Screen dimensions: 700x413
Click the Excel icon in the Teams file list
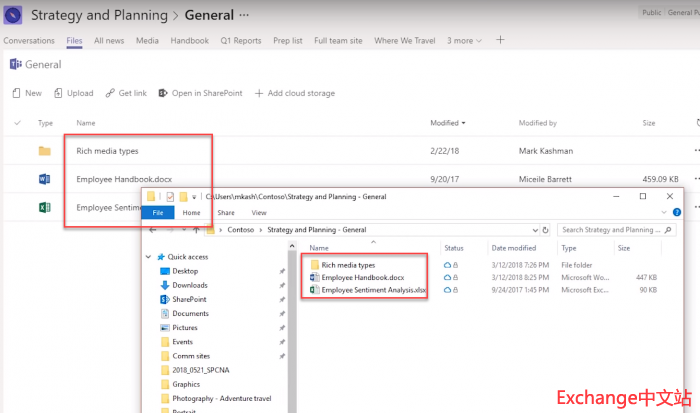point(44,207)
